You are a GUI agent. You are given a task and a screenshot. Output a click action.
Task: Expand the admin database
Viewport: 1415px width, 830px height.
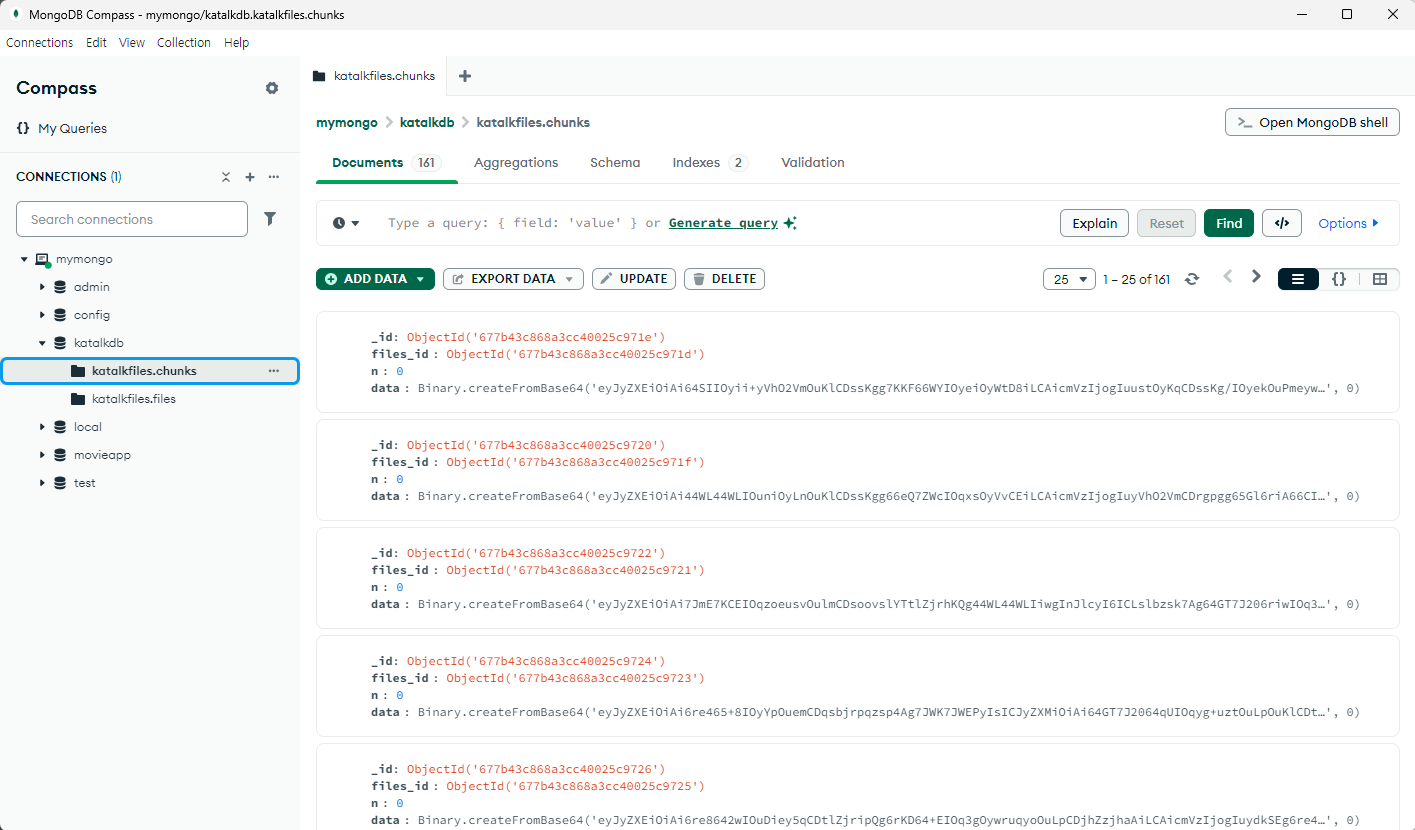42,287
